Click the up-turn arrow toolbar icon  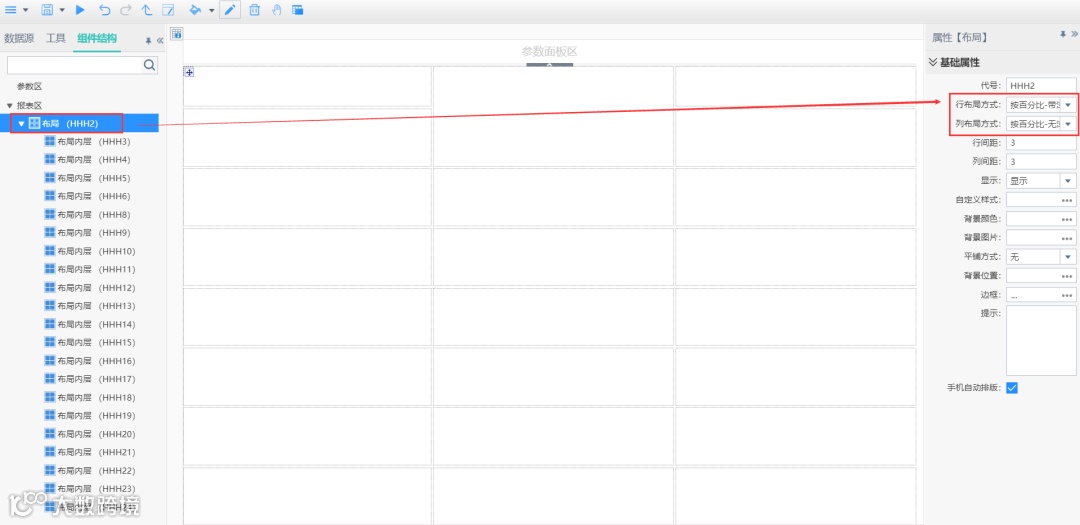(147, 10)
